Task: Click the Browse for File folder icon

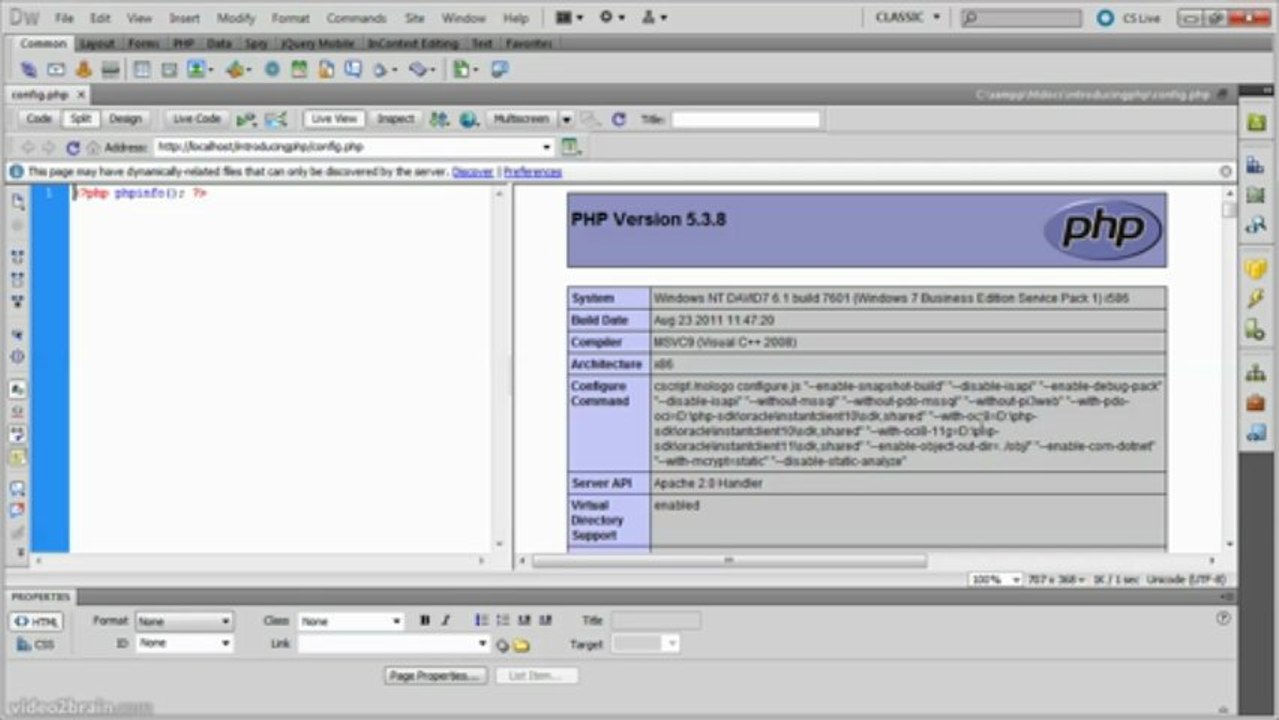Action: (521, 645)
